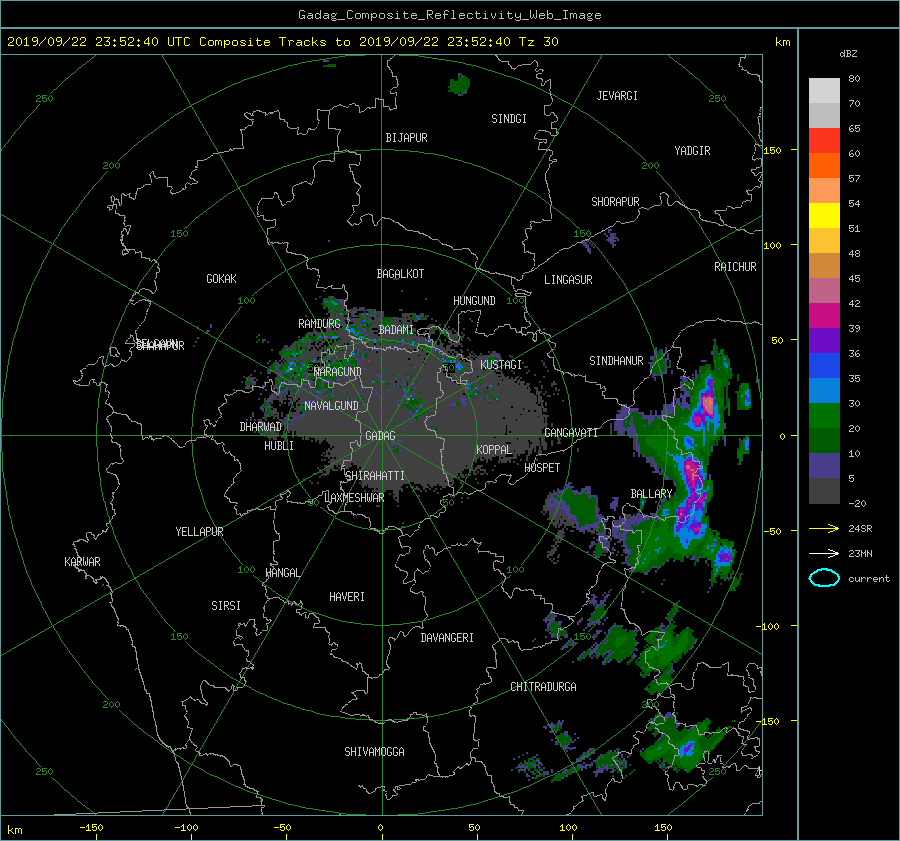Click the HUBLI city label
The width and height of the screenshot is (900, 841).
[x=279, y=445]
